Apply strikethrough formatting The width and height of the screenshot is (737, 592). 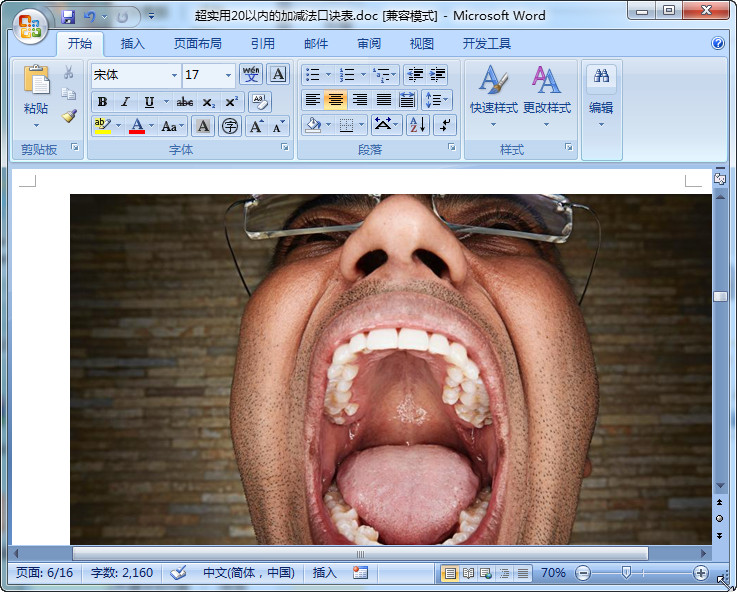coord(185,102)
